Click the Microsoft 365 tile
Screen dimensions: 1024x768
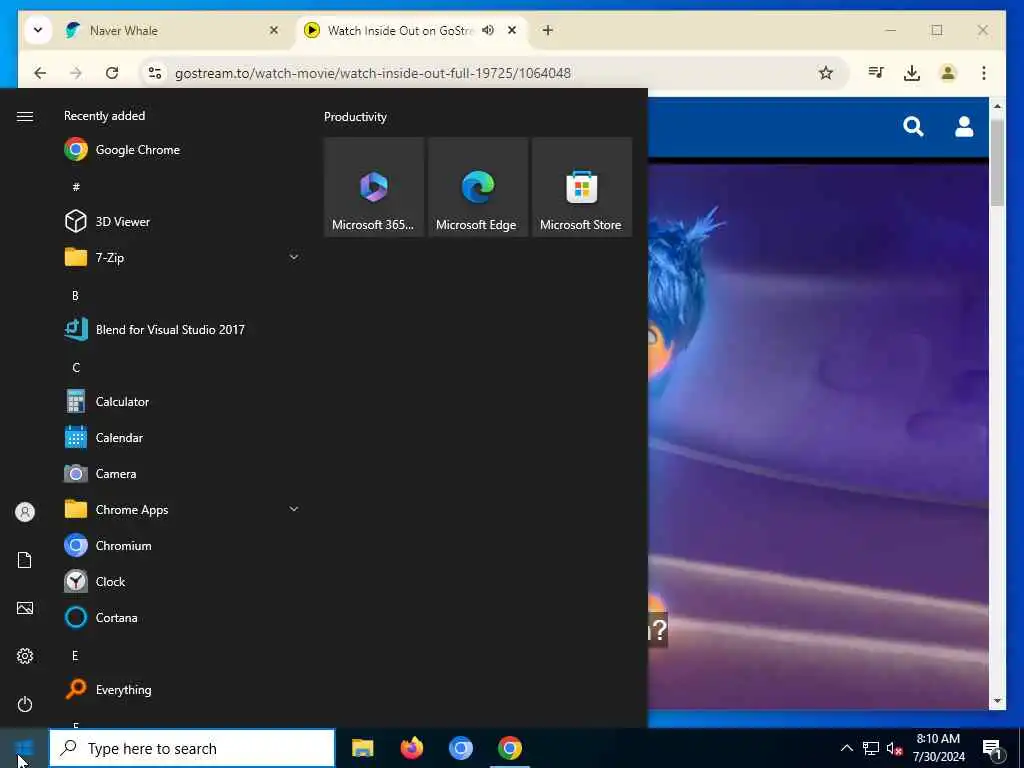click(374, 187)
